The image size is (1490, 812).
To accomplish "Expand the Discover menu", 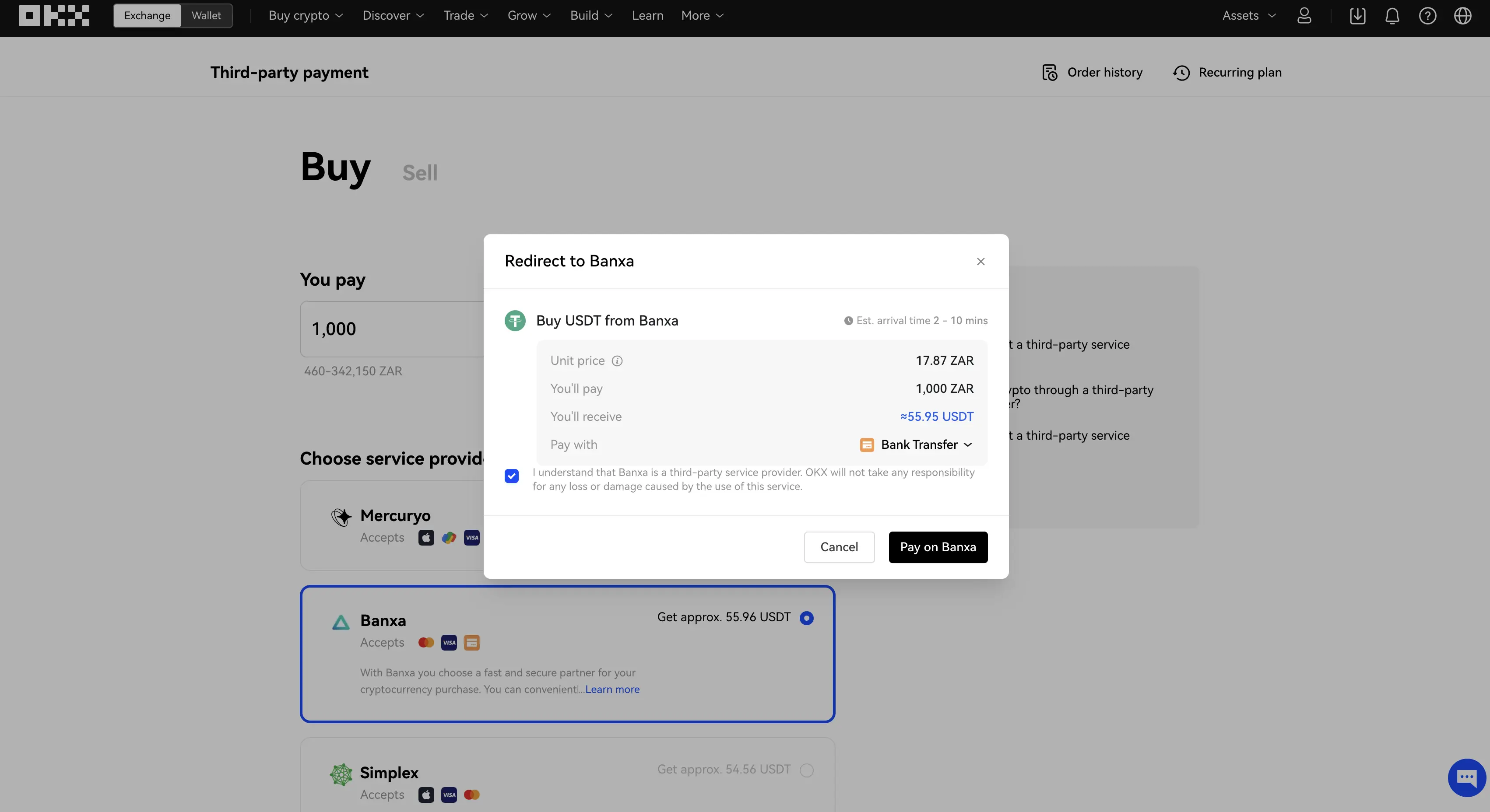I will 394,16.
